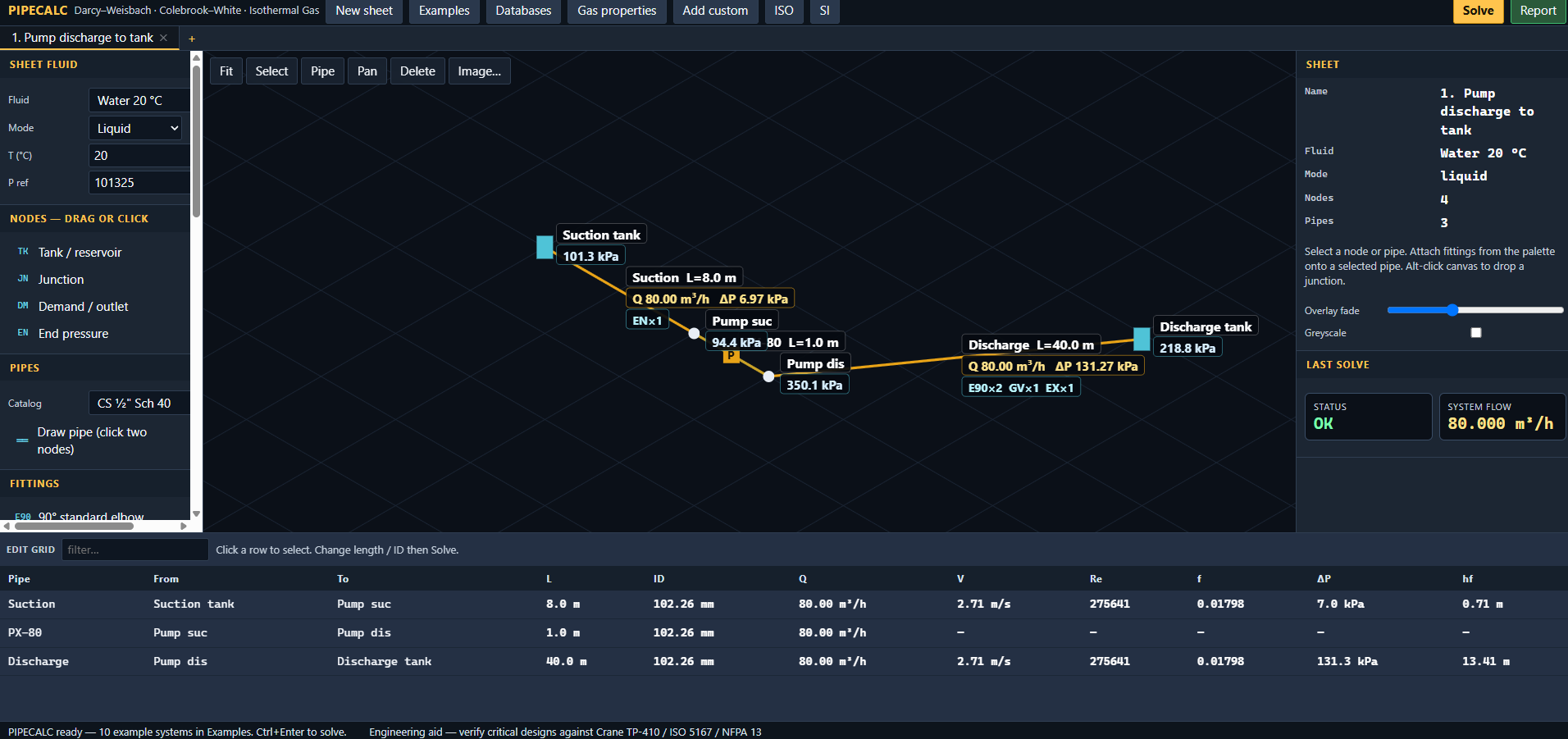
Task: Click the Tank / reservoir label
Action: tap(80, 252)
